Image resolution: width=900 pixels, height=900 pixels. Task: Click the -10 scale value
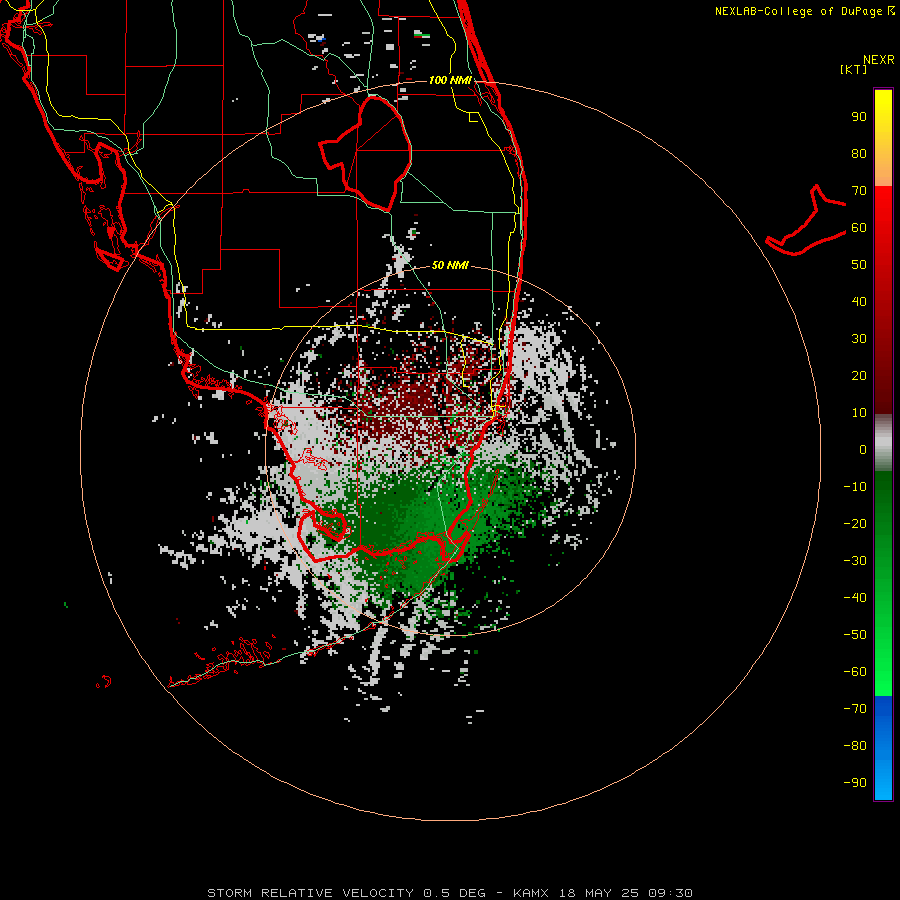coord(855,487)
